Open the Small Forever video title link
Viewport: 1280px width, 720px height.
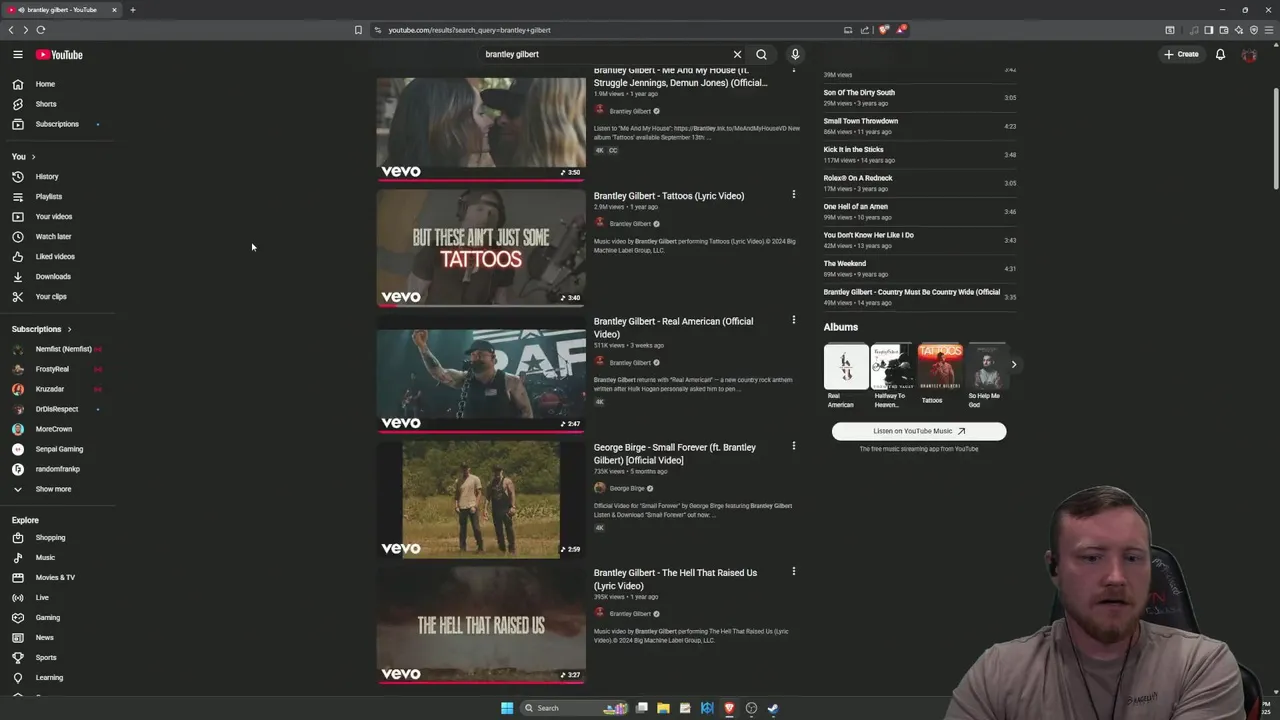click(675, 454)
